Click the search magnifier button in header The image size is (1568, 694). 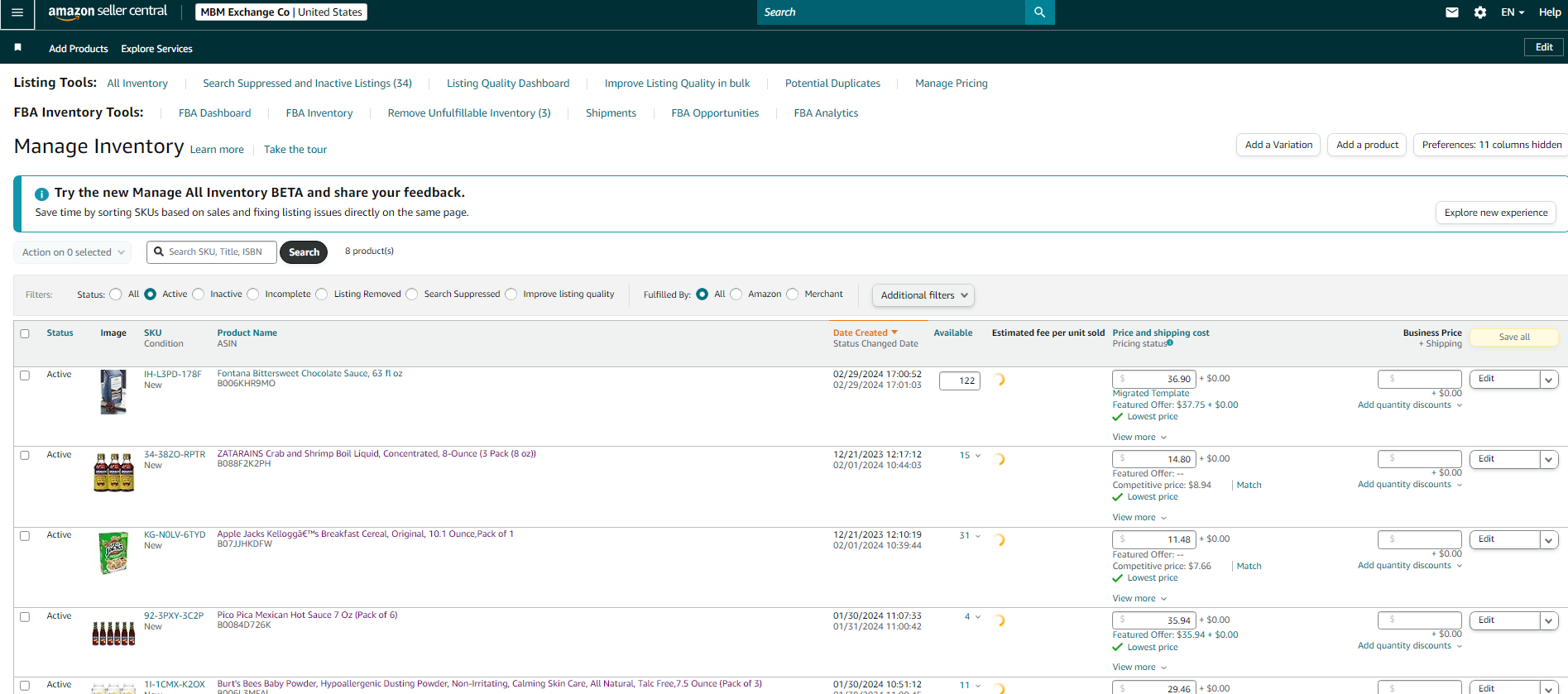click(1039, 12)
